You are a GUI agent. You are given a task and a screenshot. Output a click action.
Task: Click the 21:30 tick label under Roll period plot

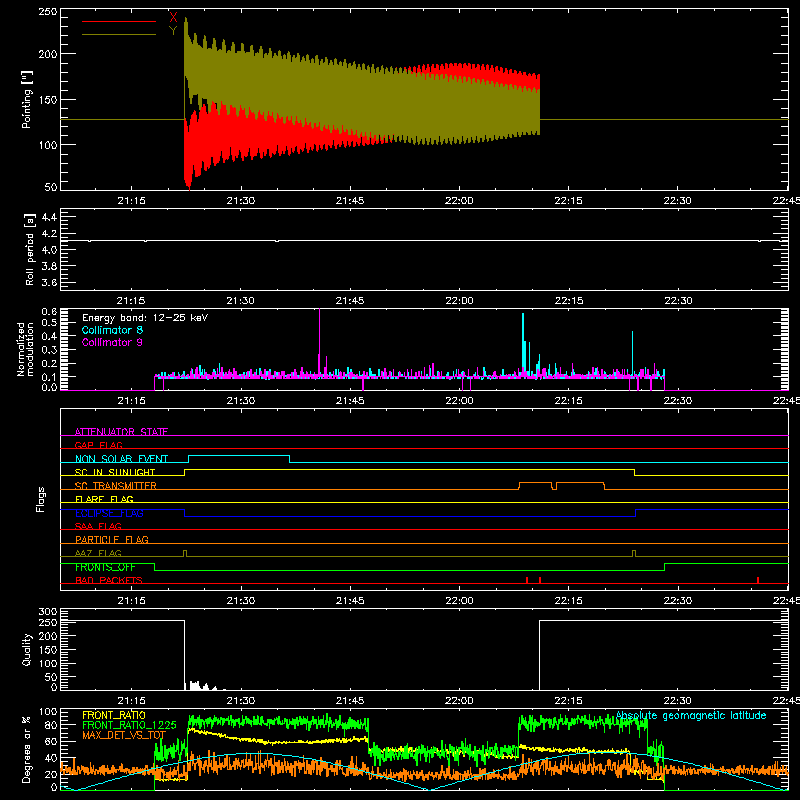pos(240,301)
